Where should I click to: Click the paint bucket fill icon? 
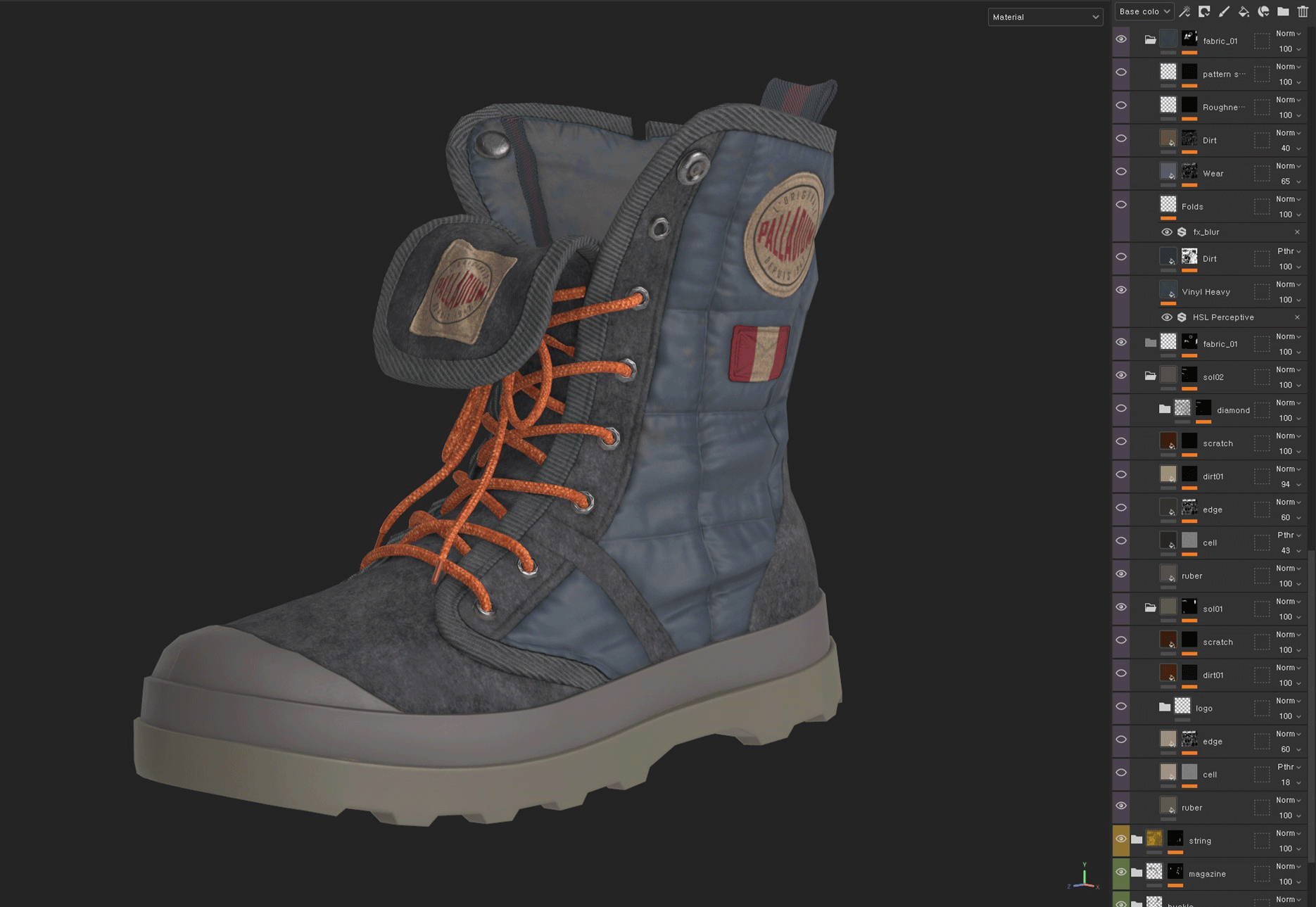pyautogui.click(x=1244, y=11)
